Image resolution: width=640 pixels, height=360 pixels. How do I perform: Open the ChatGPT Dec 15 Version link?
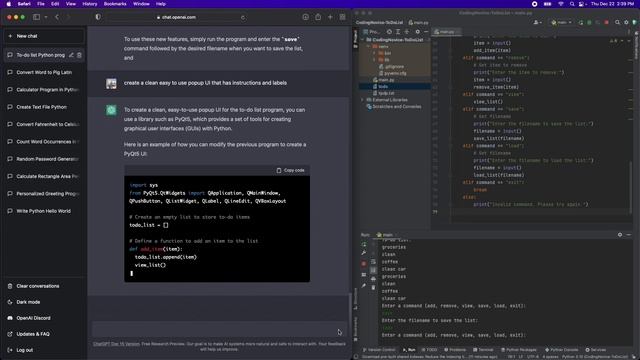116,344
